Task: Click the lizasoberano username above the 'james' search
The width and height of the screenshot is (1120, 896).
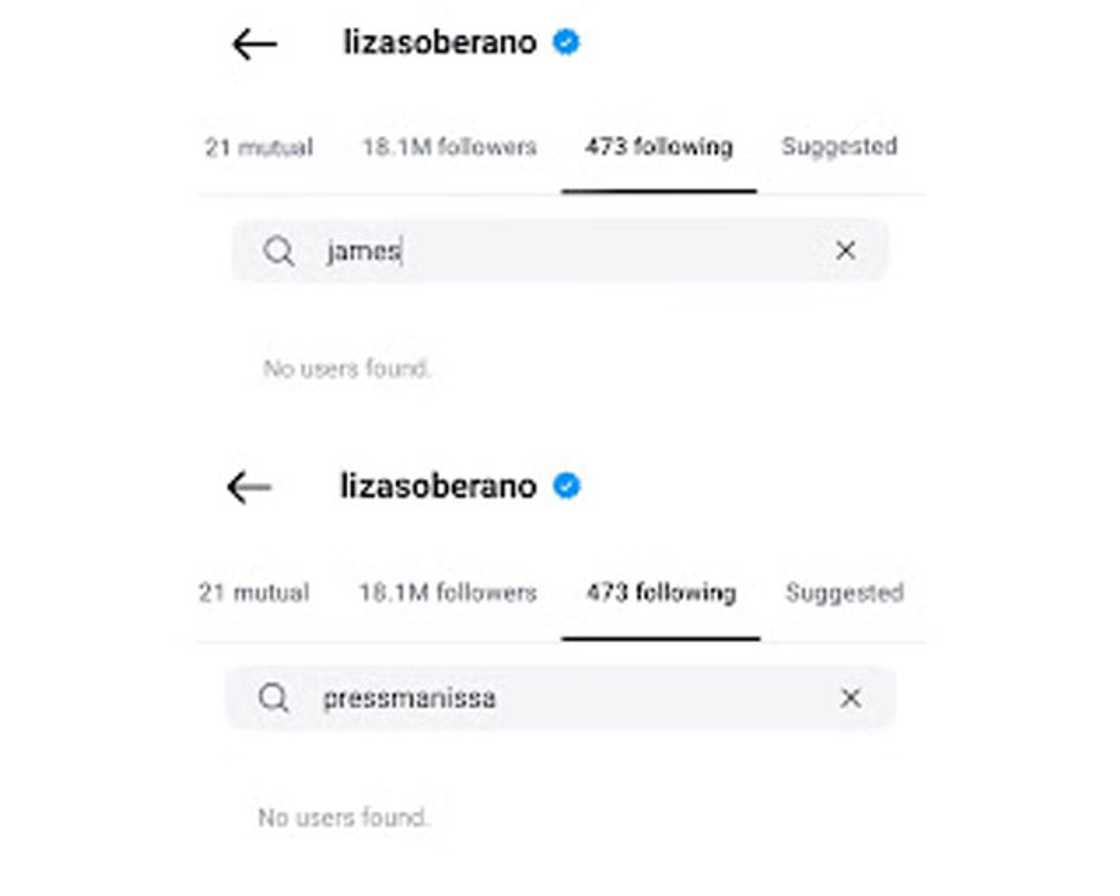Action: coord(440,43)
